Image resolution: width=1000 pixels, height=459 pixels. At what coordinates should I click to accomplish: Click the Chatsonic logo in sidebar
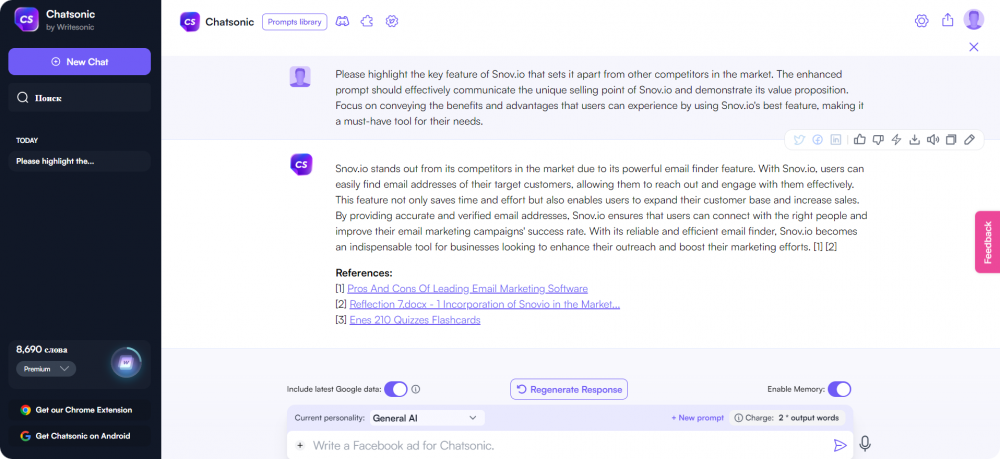[26, 19]
